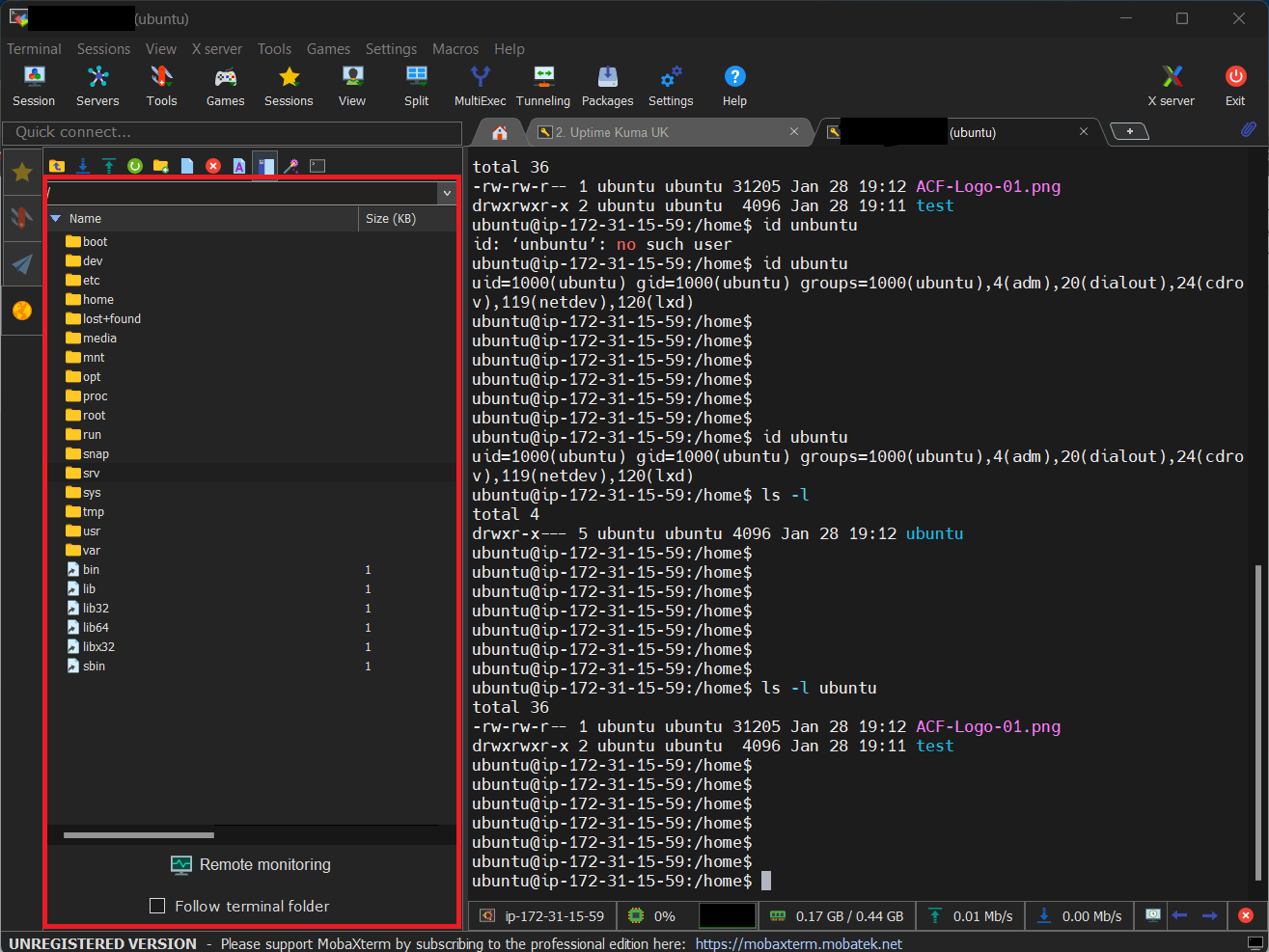1269x952 pixels.
Task: Delete selected file using red delete icon
Action: [212, 165]
